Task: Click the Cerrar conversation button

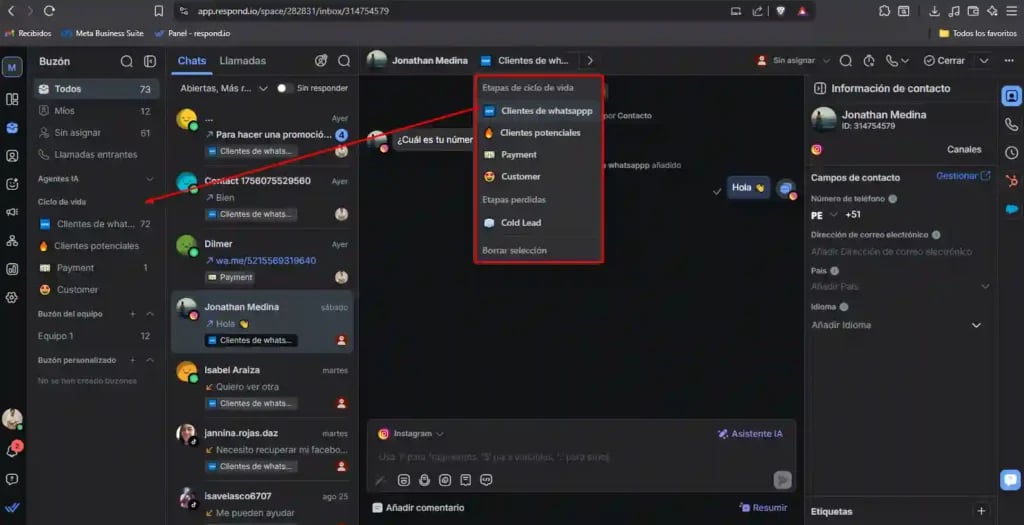Action: 945,61
